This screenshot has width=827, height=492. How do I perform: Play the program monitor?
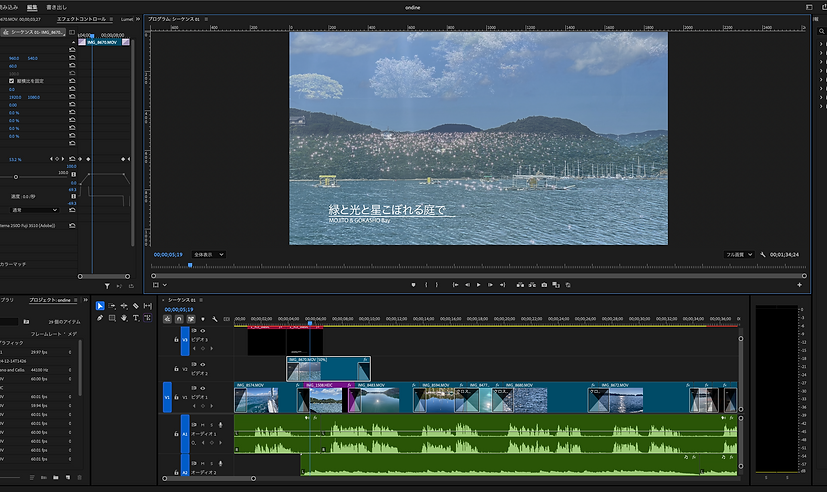478,285
